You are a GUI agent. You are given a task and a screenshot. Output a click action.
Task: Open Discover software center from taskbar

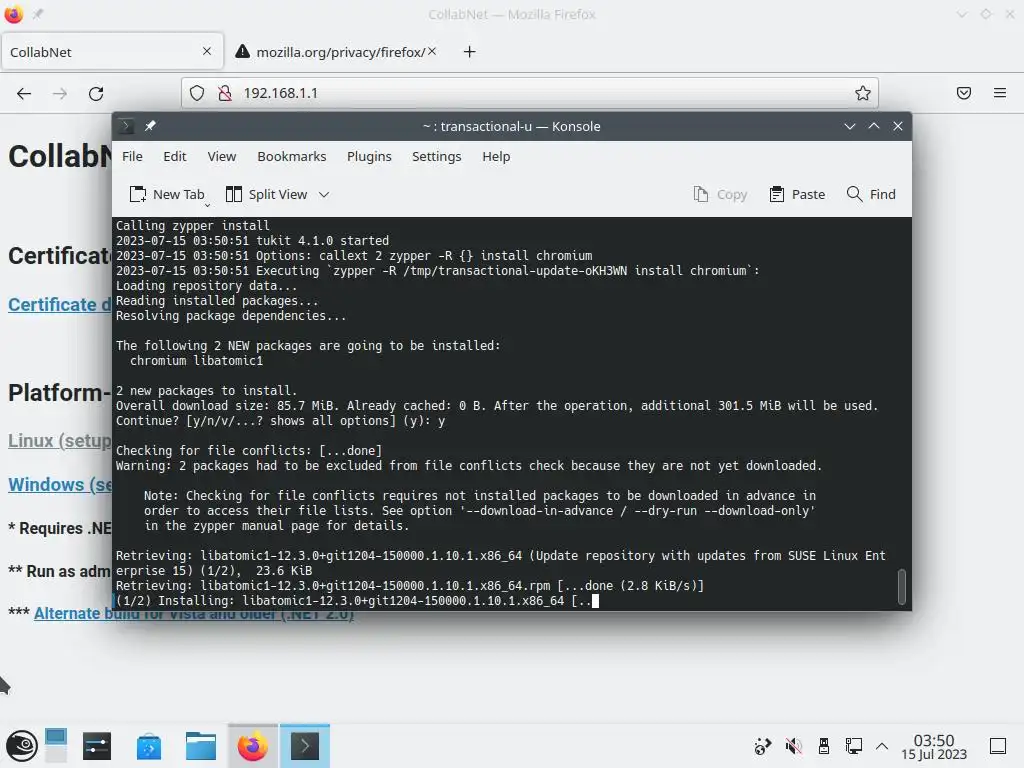[x=149, y=746]
